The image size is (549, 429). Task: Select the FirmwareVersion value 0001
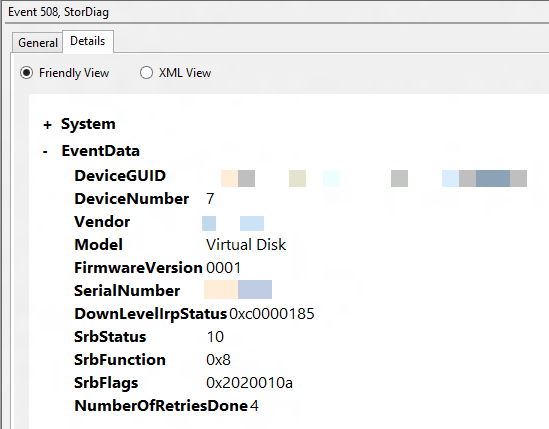(223, 268)
